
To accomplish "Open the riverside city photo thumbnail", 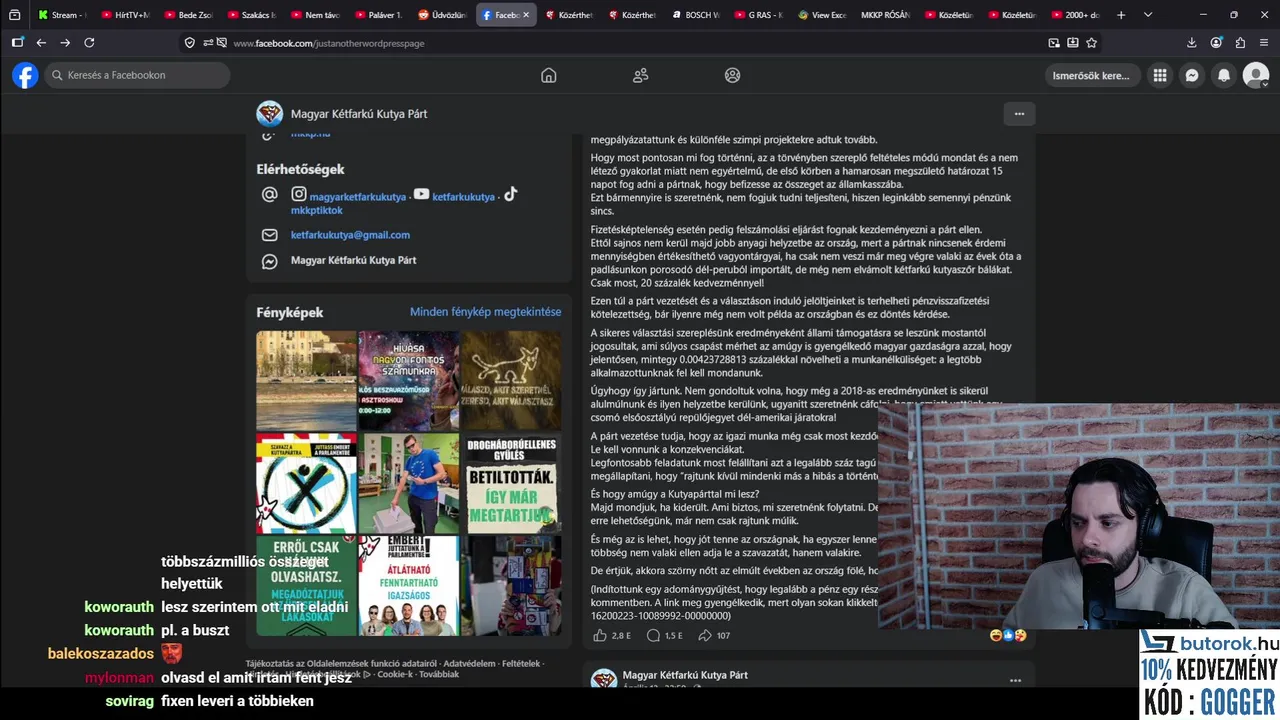I will point(306,380).
